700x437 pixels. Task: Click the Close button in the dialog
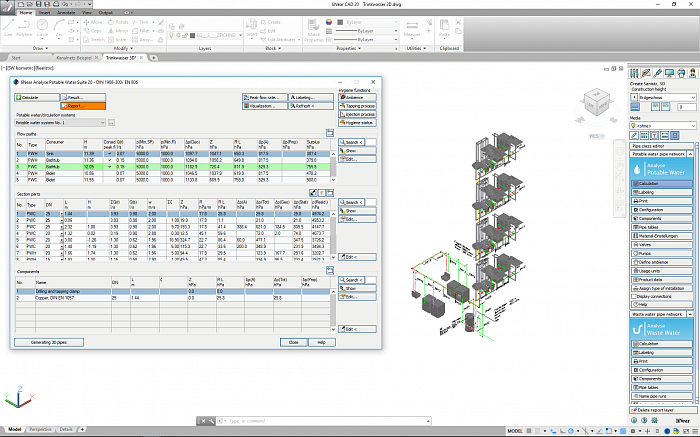pyautogui.click(x=293, y=342)
